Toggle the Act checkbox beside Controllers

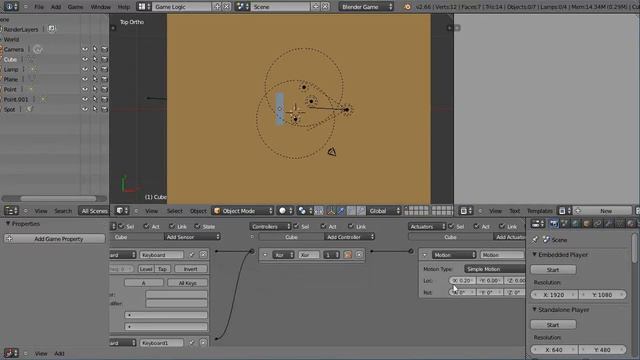(x=324, y=226)
